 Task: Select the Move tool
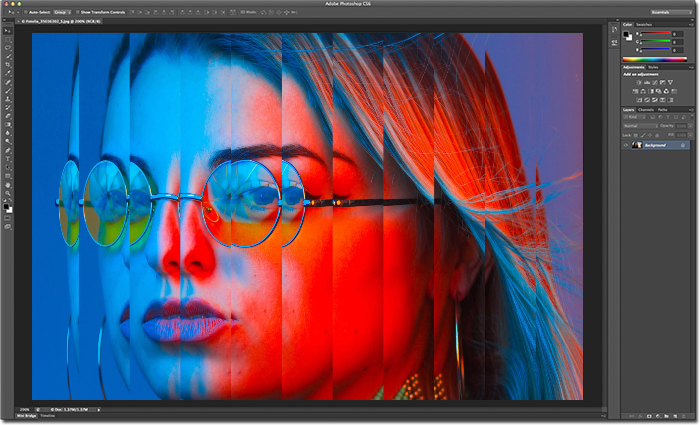coord(8,31)
